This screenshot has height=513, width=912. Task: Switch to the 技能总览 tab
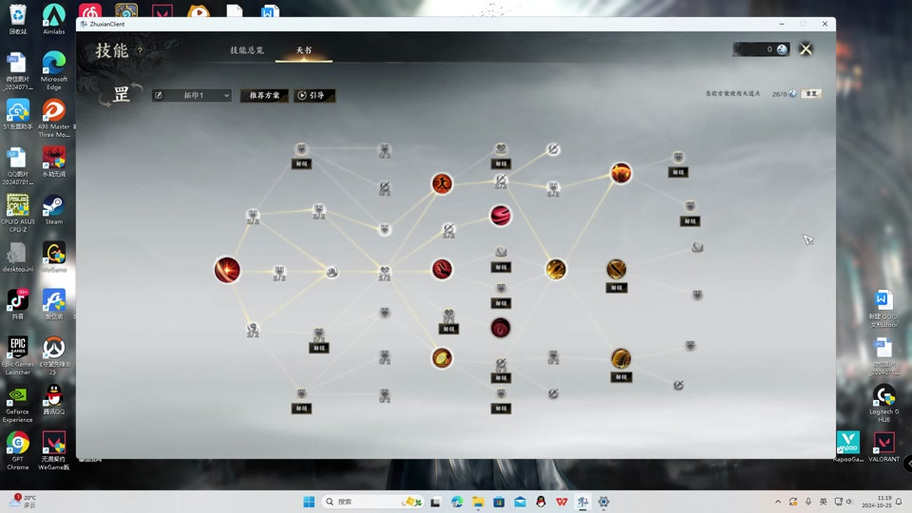tap(247, 50)
